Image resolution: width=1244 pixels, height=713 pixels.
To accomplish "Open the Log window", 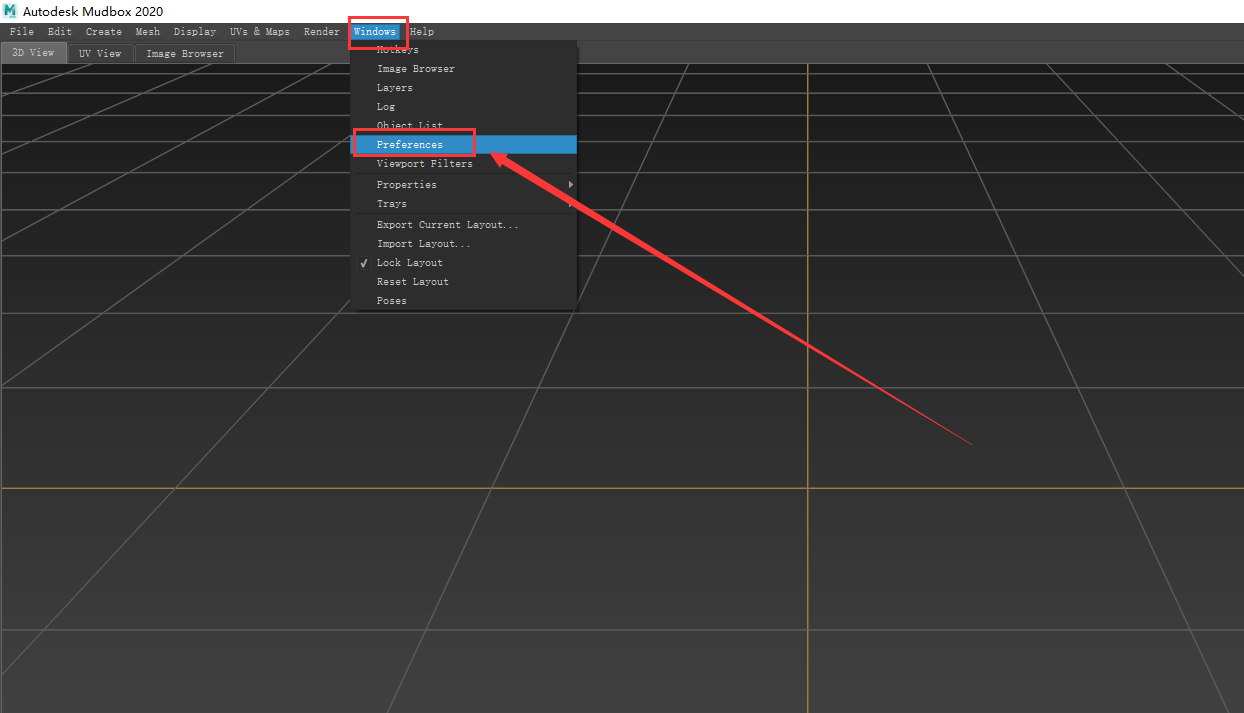I will (x=388, y=106).
